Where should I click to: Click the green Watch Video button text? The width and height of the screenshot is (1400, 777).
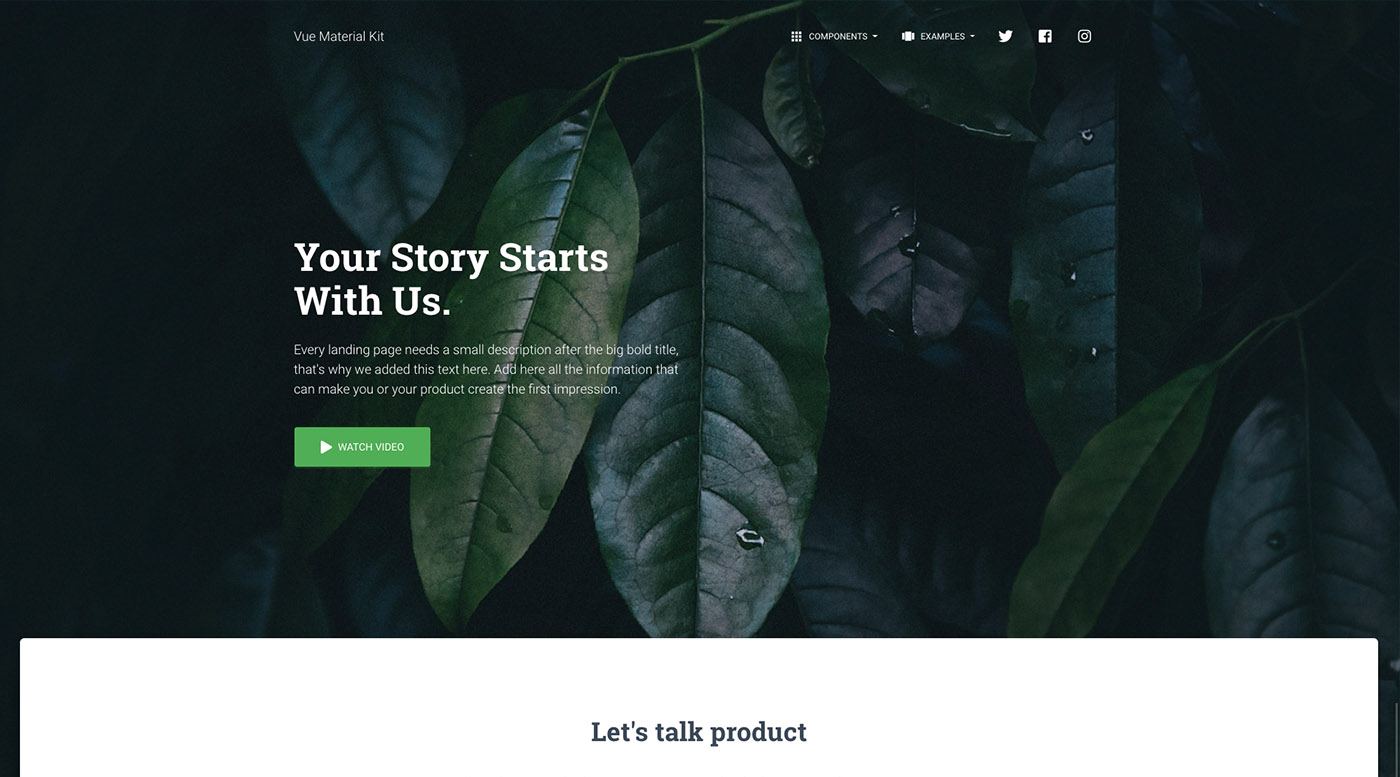(371, 447)
